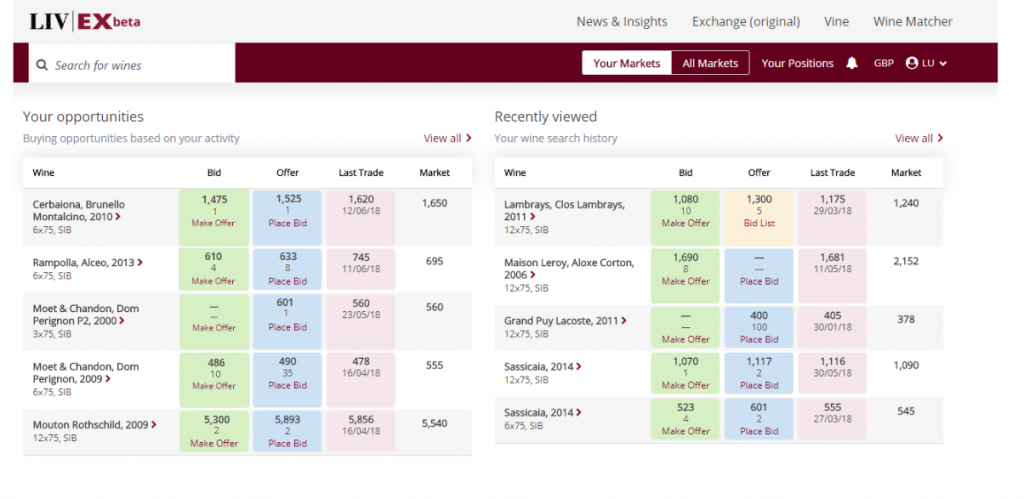Image resolution: width=1024 pixels, height=499 pixels.
Task: Click Maison Leroy last trade 1,681 cell
Action: pyautogui.click(x=833, y=276)
